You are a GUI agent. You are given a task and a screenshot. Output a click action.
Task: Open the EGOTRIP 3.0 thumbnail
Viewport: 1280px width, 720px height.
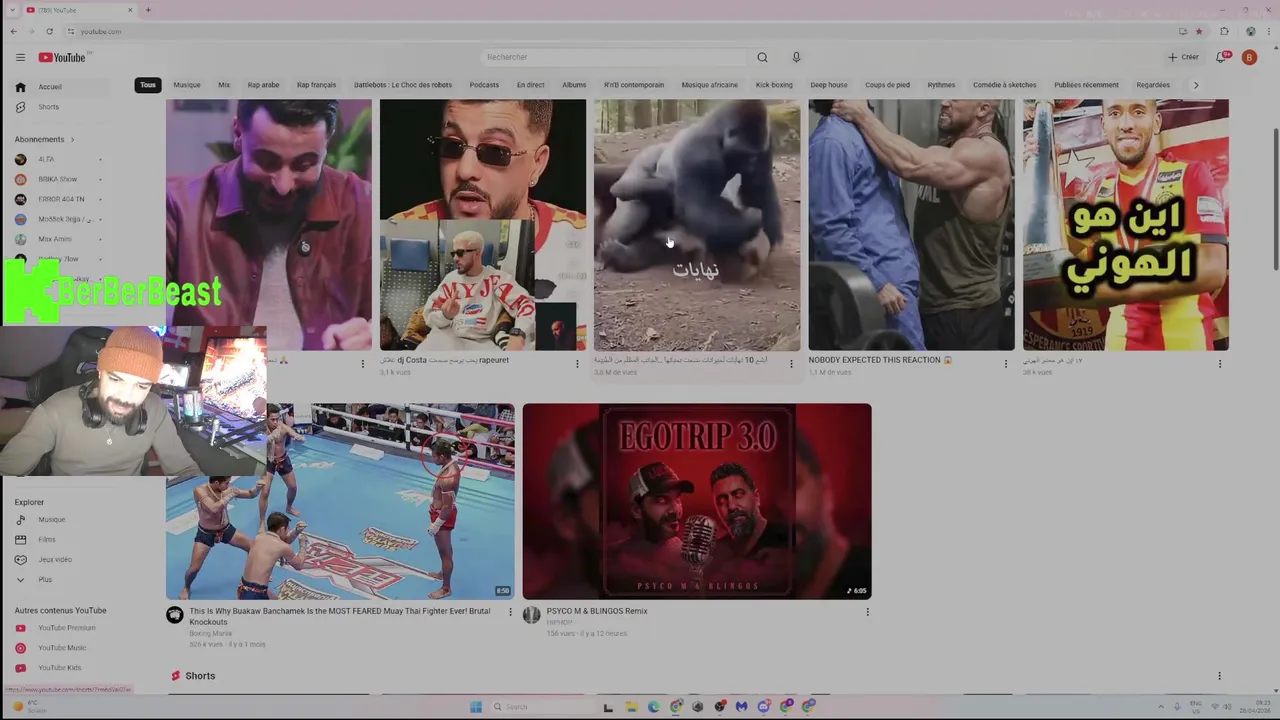[x=697, y=501]
